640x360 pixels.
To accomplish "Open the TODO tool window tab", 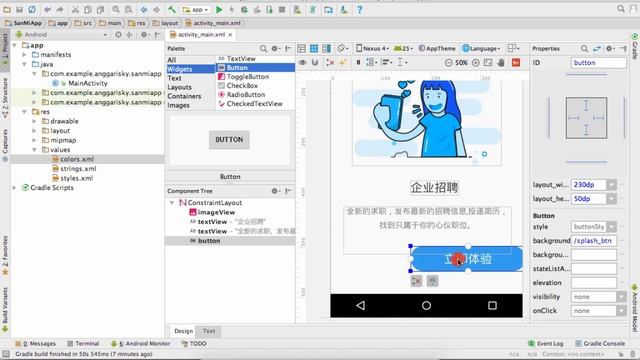I will point(194,344).
